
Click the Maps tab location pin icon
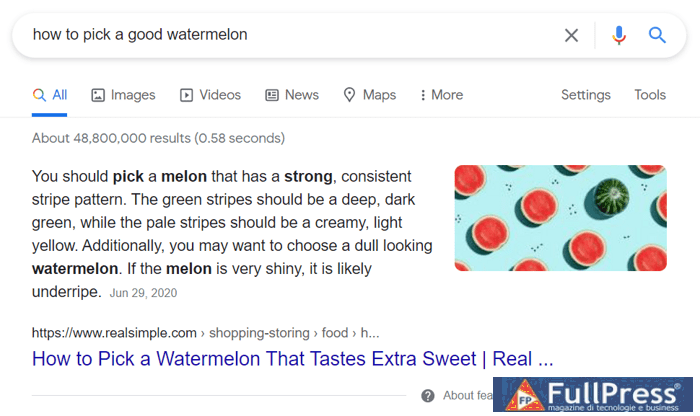[x=349, y=95]
